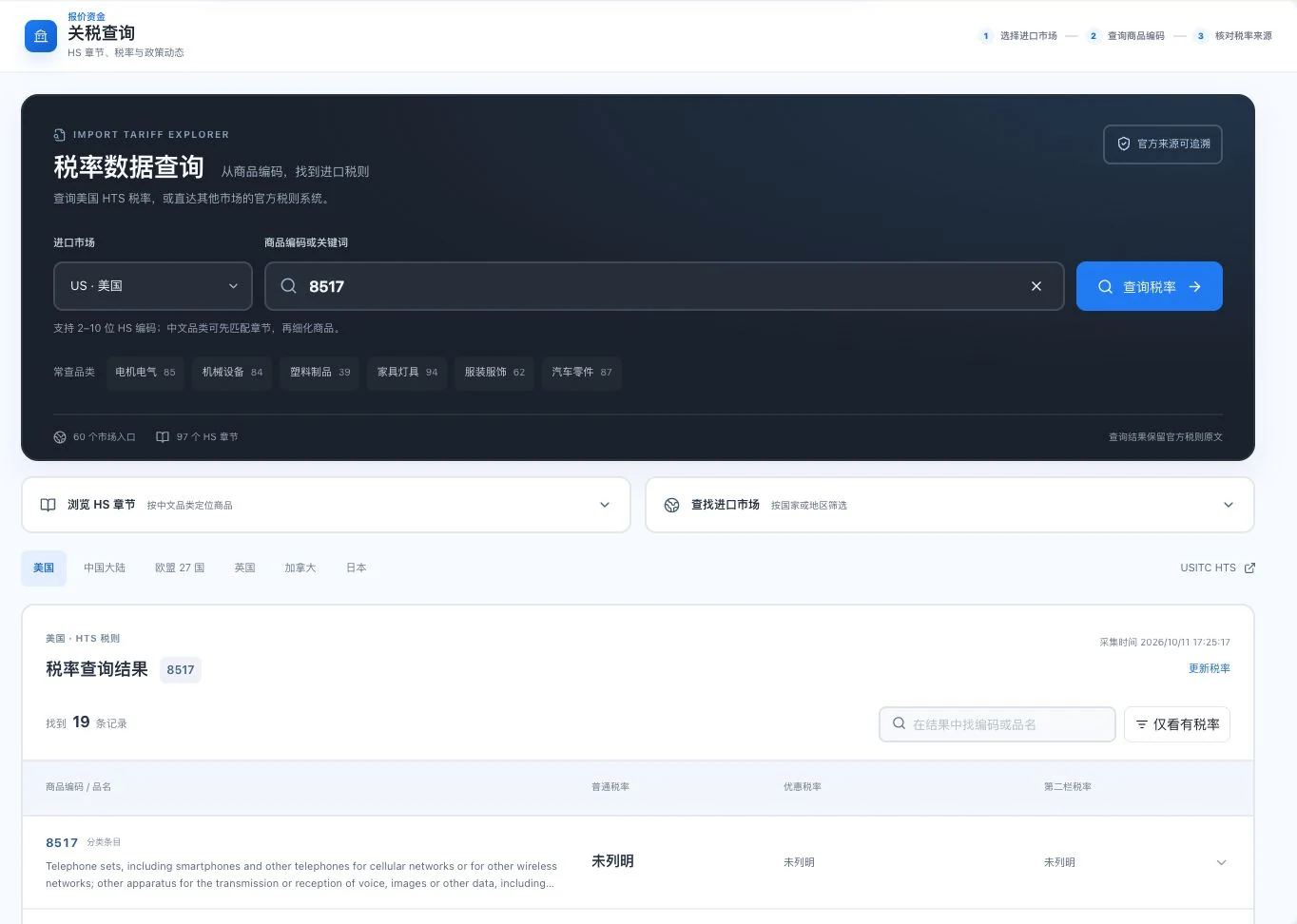This screenshot has height=924, width=1297.
Task: Click the globe icon next to 60 个市场入口
Action: [60, 437]
